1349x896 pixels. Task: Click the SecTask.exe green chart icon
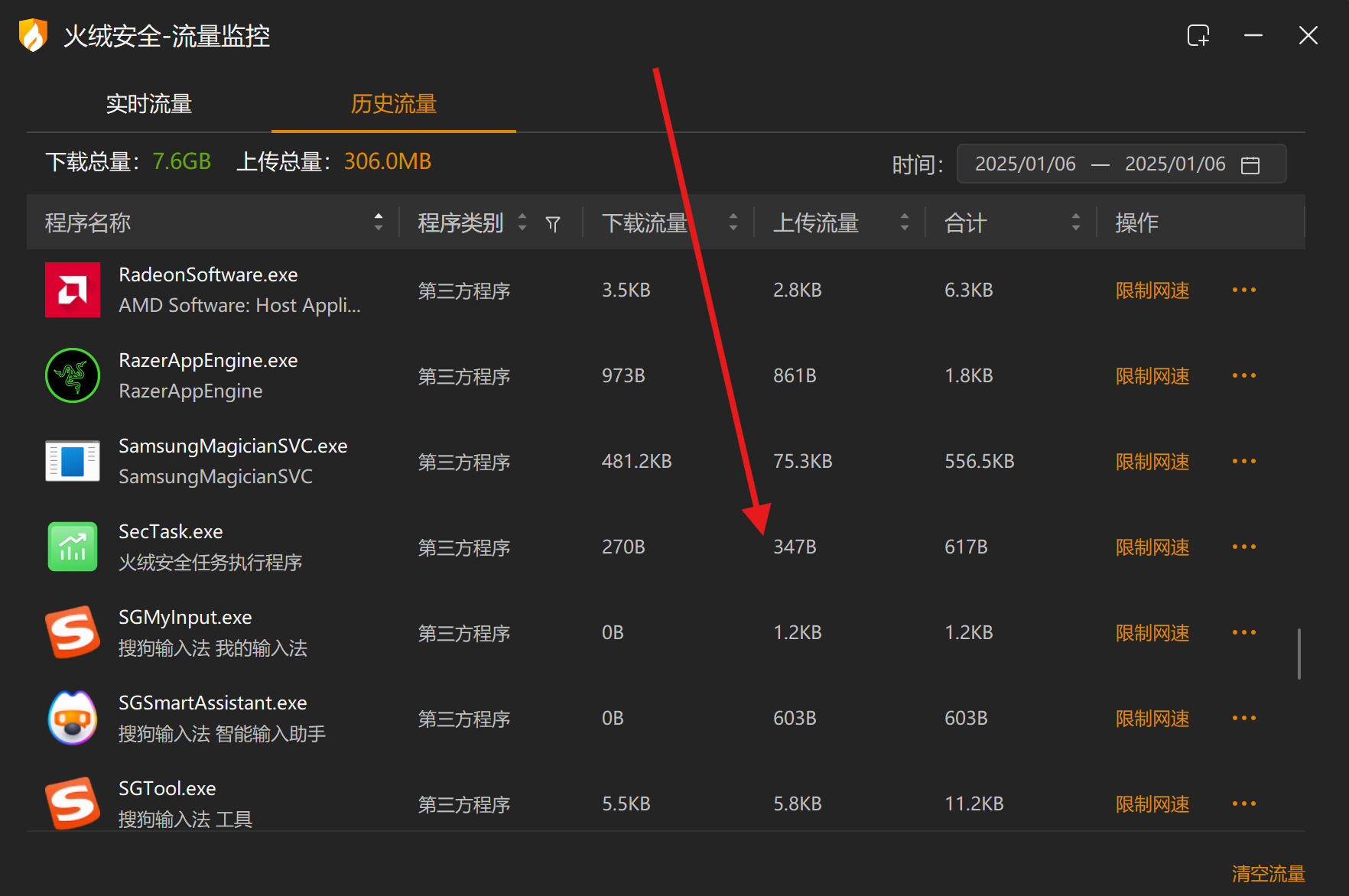tap(73, 547)
